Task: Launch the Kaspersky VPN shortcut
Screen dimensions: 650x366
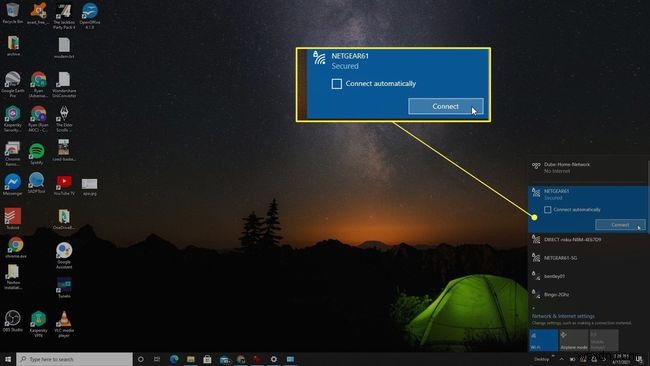Action: click(38, 324)
